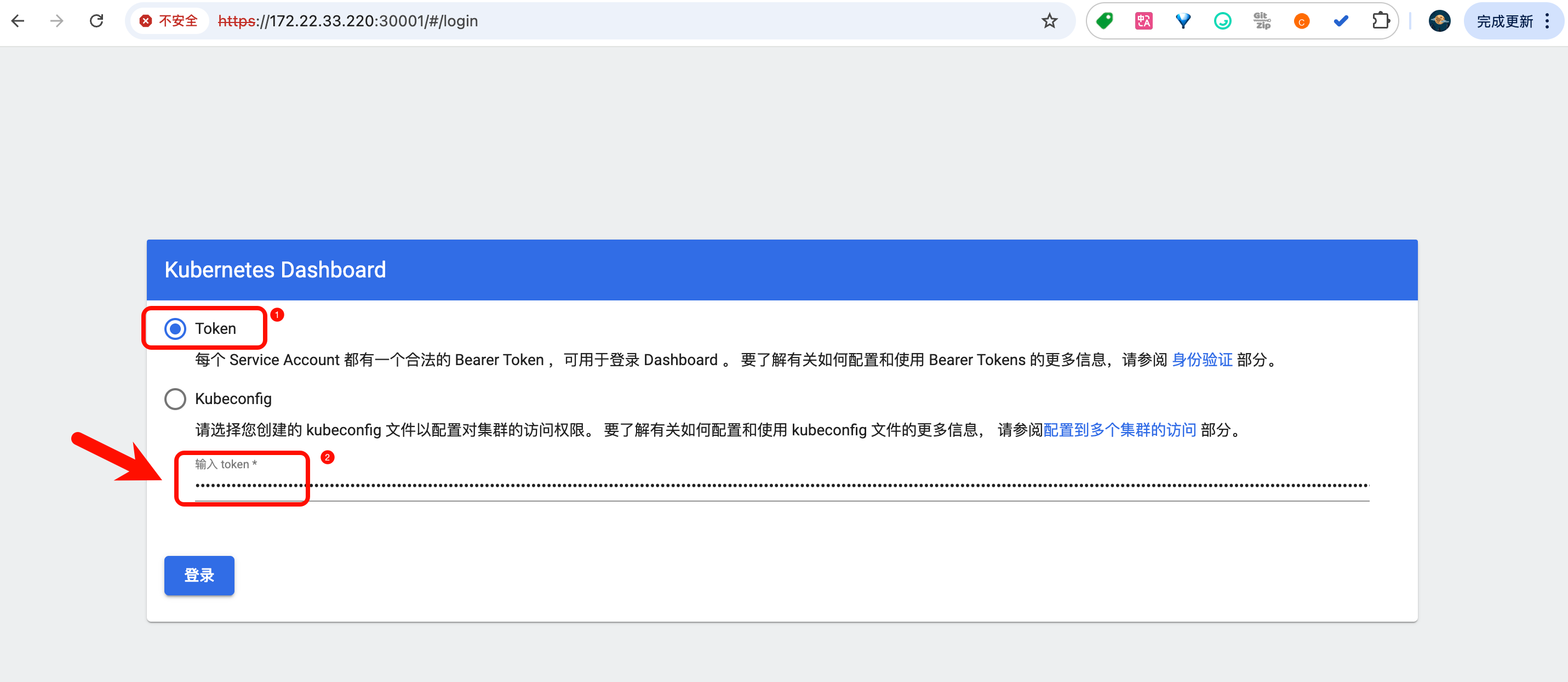Reload the page with the refresh icon
Viewport: 1568px width, 682px height.
96,21
